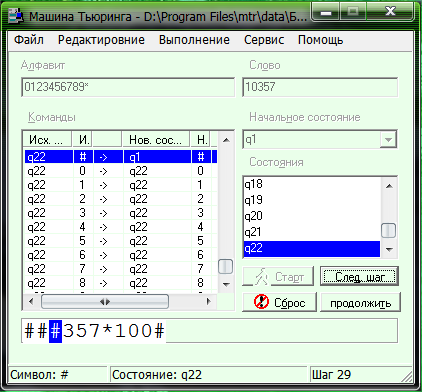Screen dimensions: 422x392
Task: Select the command row q22 6 -> q22
Action: pyautogui.click(x=120, y=255)
